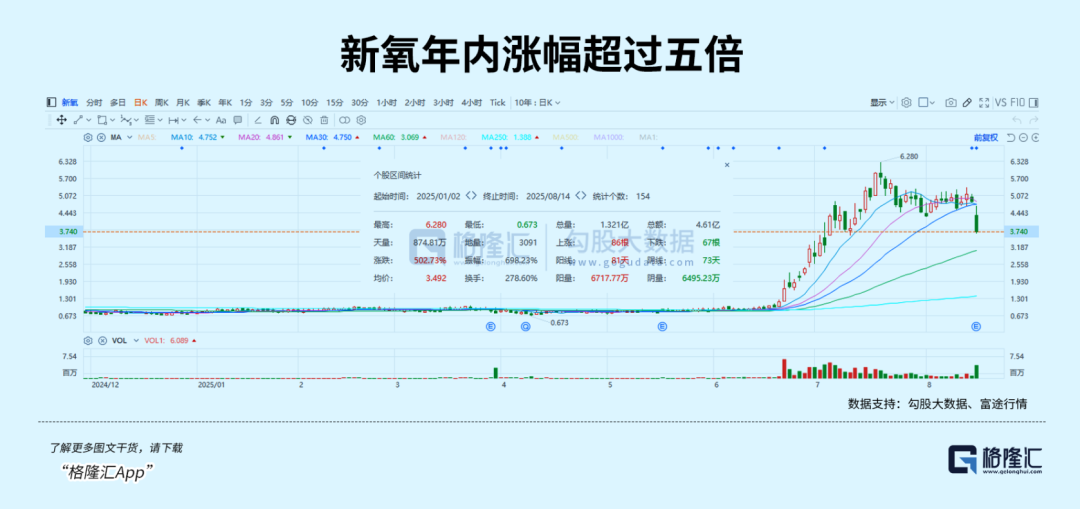Adjust the start date 2025/01/02 stepper
Viewport: 1080px width, 509px height.
pos(470,196)
